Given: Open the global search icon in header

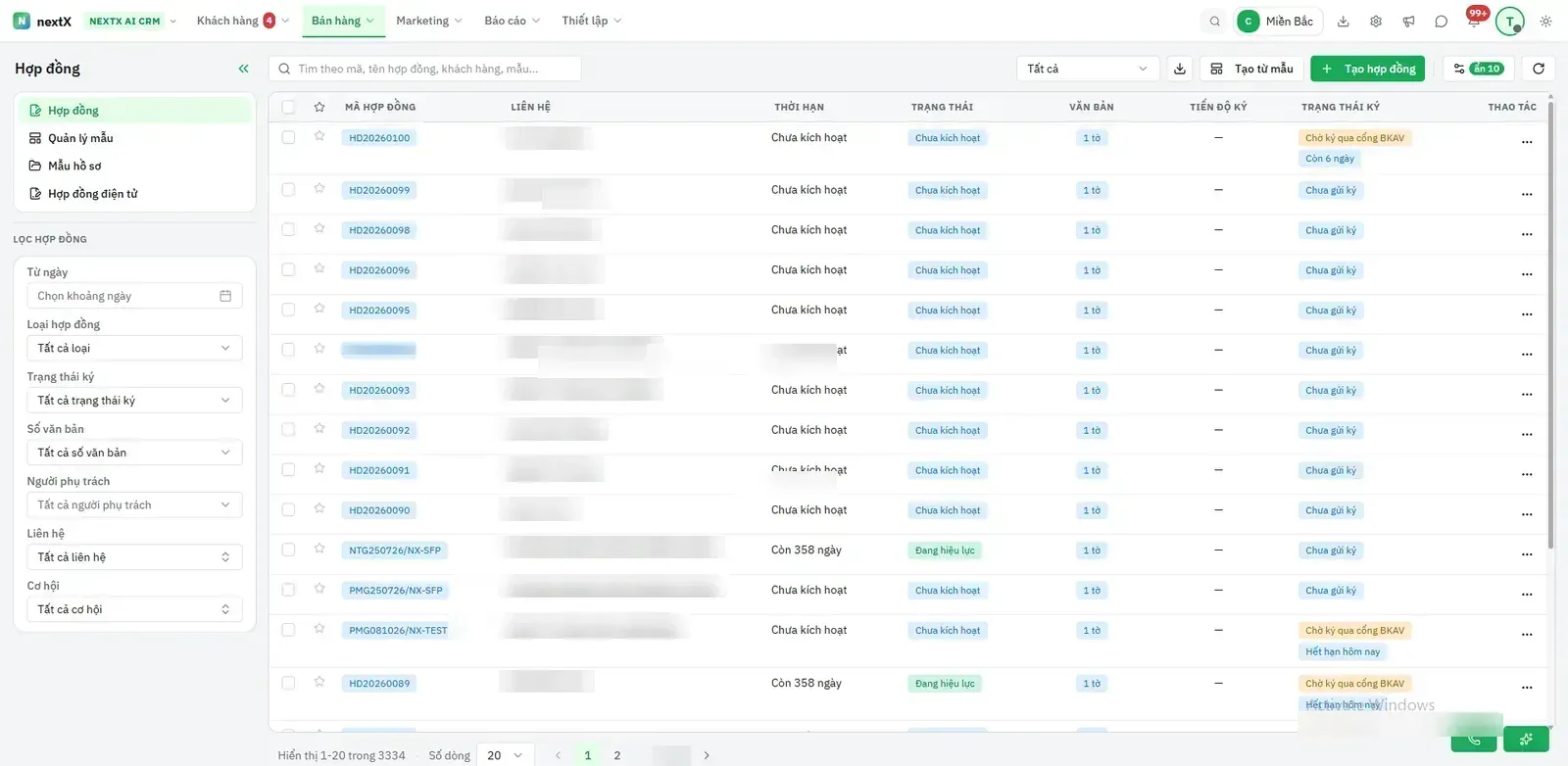Looking at the screenshot, I should pyautogui.click(x=1214, y=22).
